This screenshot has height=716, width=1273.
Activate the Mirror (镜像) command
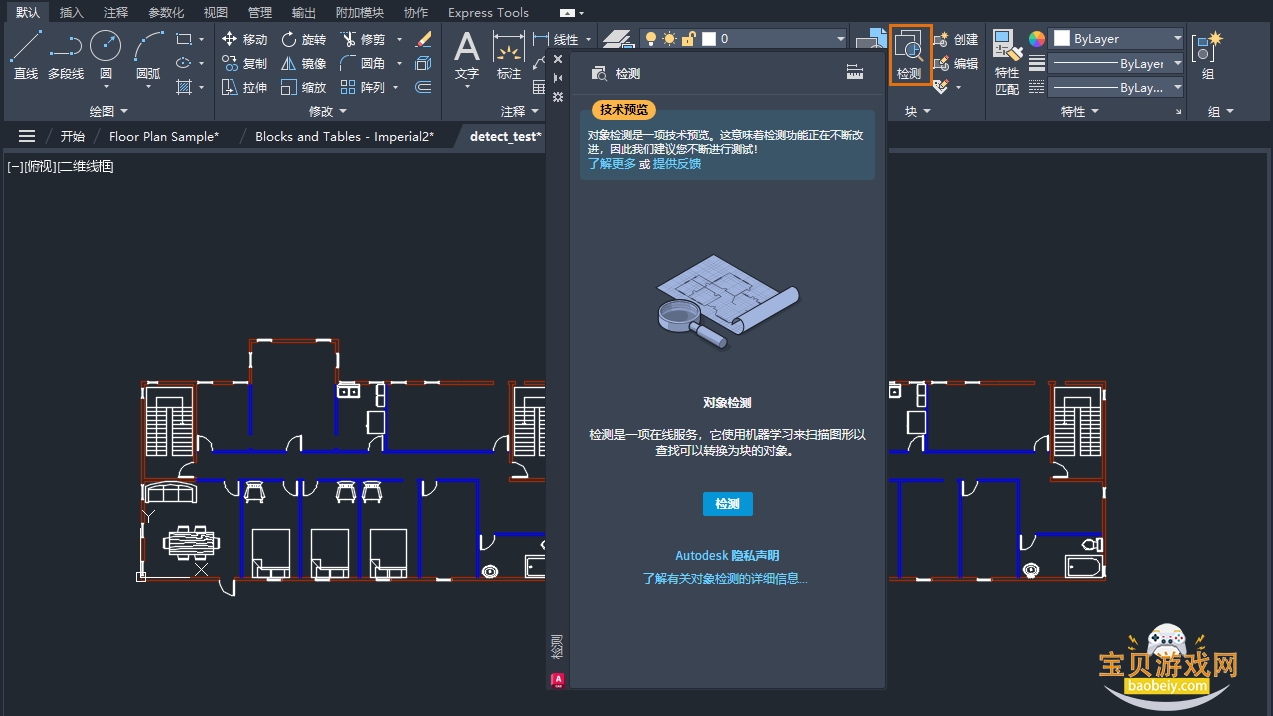pos(303,63)
